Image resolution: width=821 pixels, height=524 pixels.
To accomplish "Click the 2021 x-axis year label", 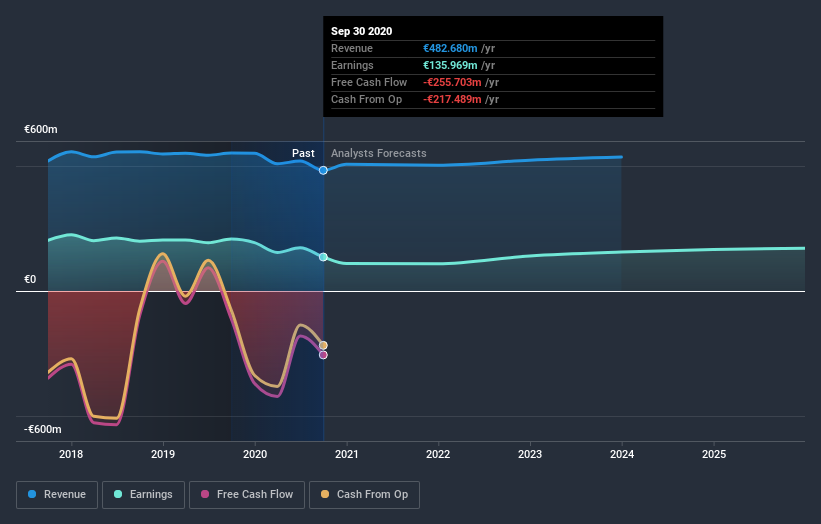I will coord(347,454).
